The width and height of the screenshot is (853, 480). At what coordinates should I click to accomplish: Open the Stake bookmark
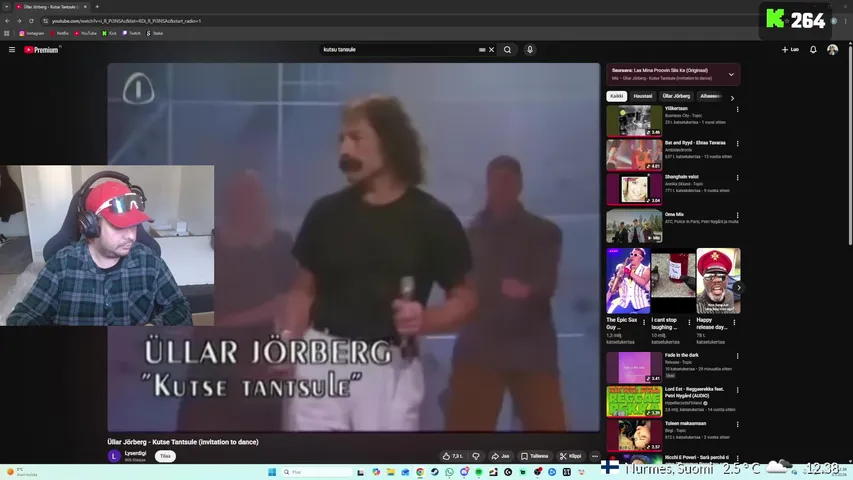[x=154, y=33]
